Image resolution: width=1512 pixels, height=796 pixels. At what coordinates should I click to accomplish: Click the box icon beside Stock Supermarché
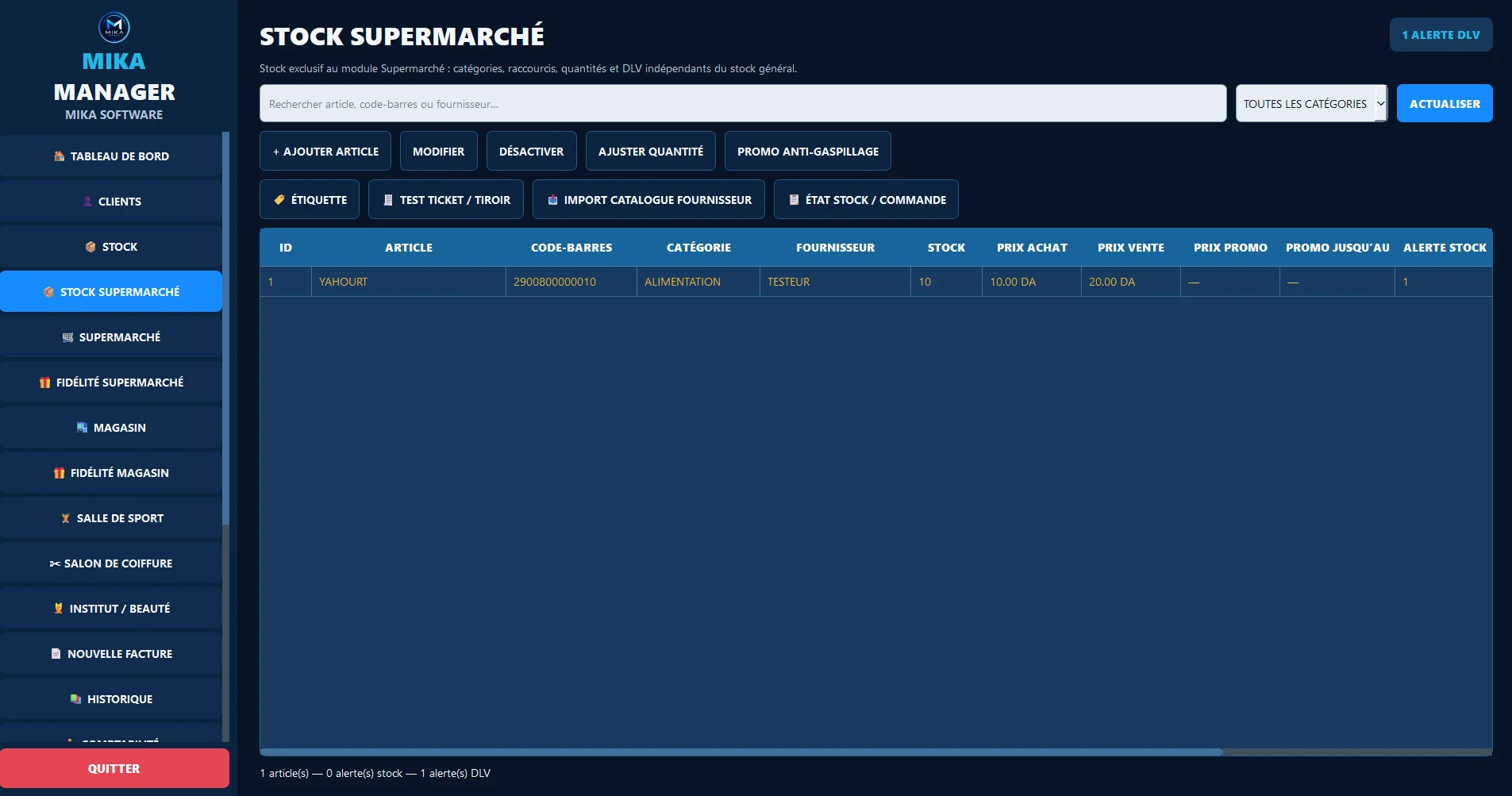pos(49,292)
